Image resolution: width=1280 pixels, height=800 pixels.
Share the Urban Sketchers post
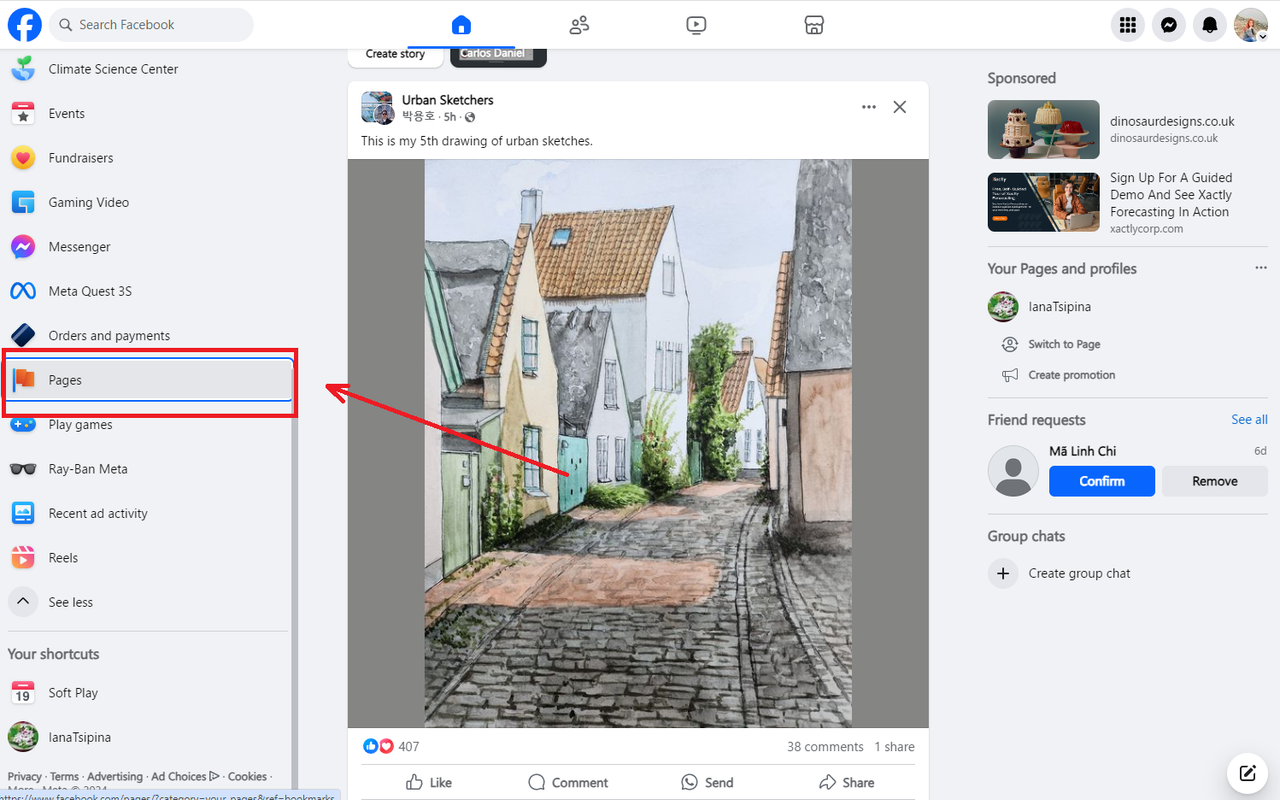point(846,783)
